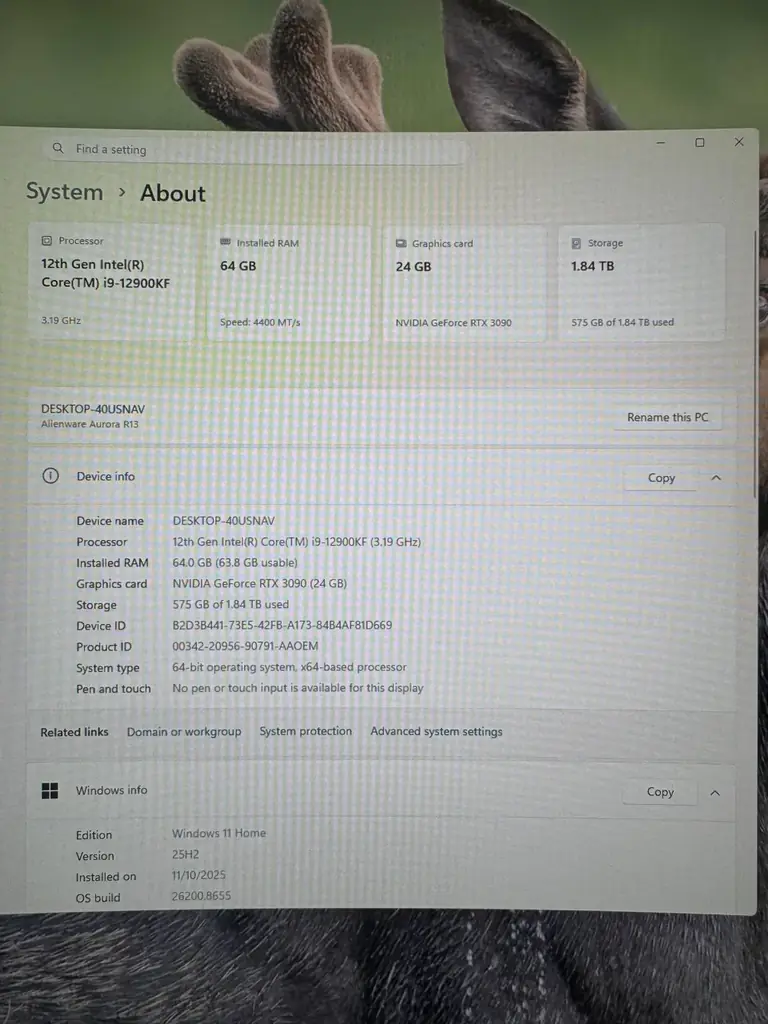Go back to System breadcrumb
The width and height of the screenshot is (768, 1024).
click(x=65, y=192)
